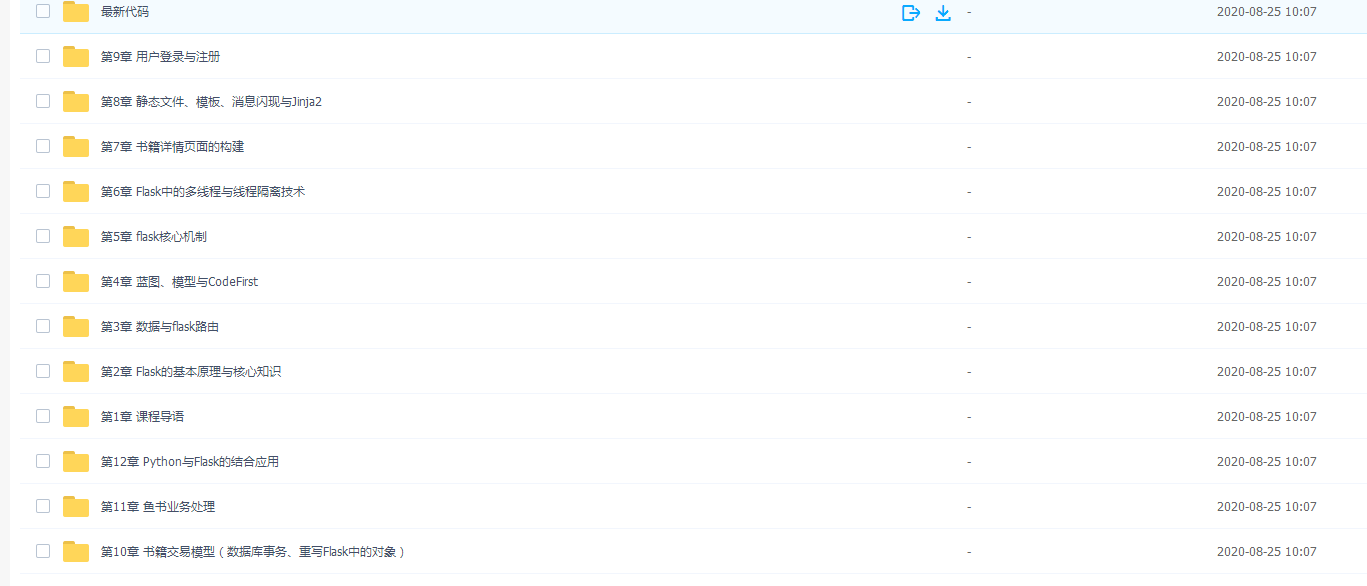Click folder icon of 第1章 课程导语
This screenshot has width=1367, height=586.
(x=76, y=417)
